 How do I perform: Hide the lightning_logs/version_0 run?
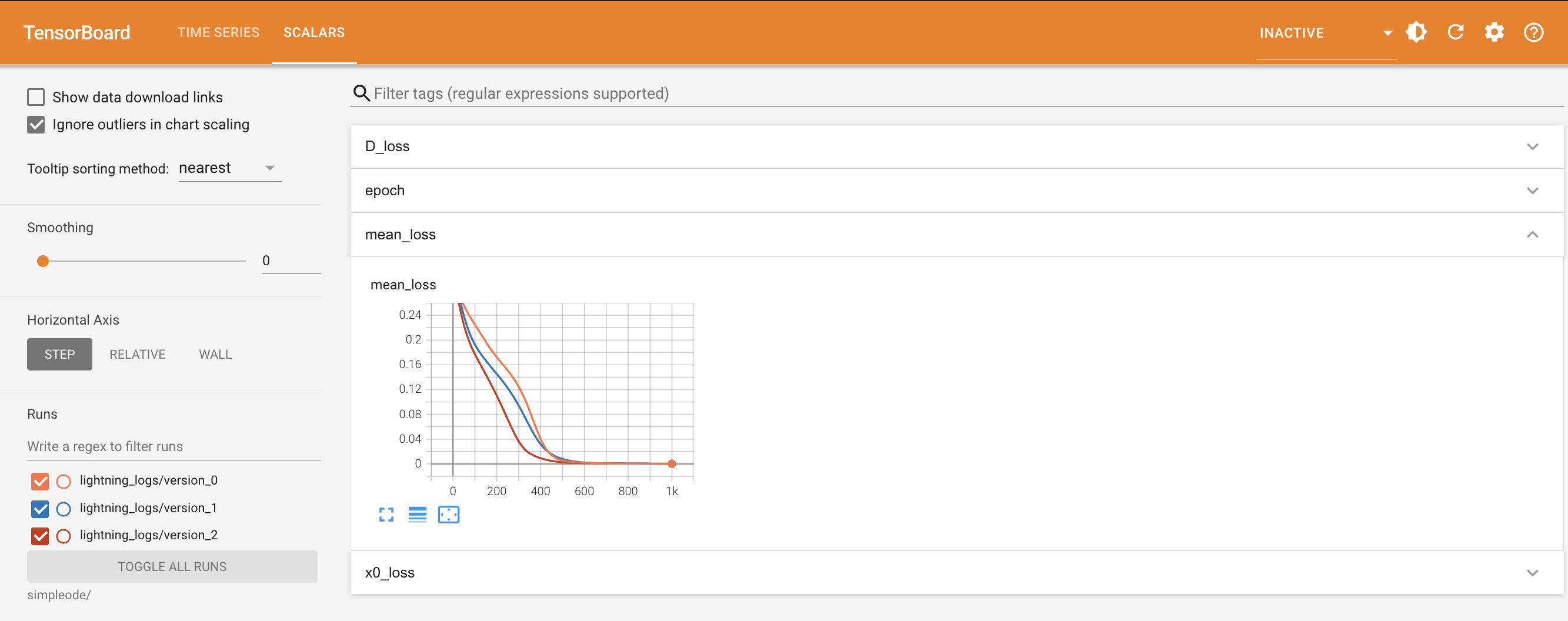tap(40, 481)
